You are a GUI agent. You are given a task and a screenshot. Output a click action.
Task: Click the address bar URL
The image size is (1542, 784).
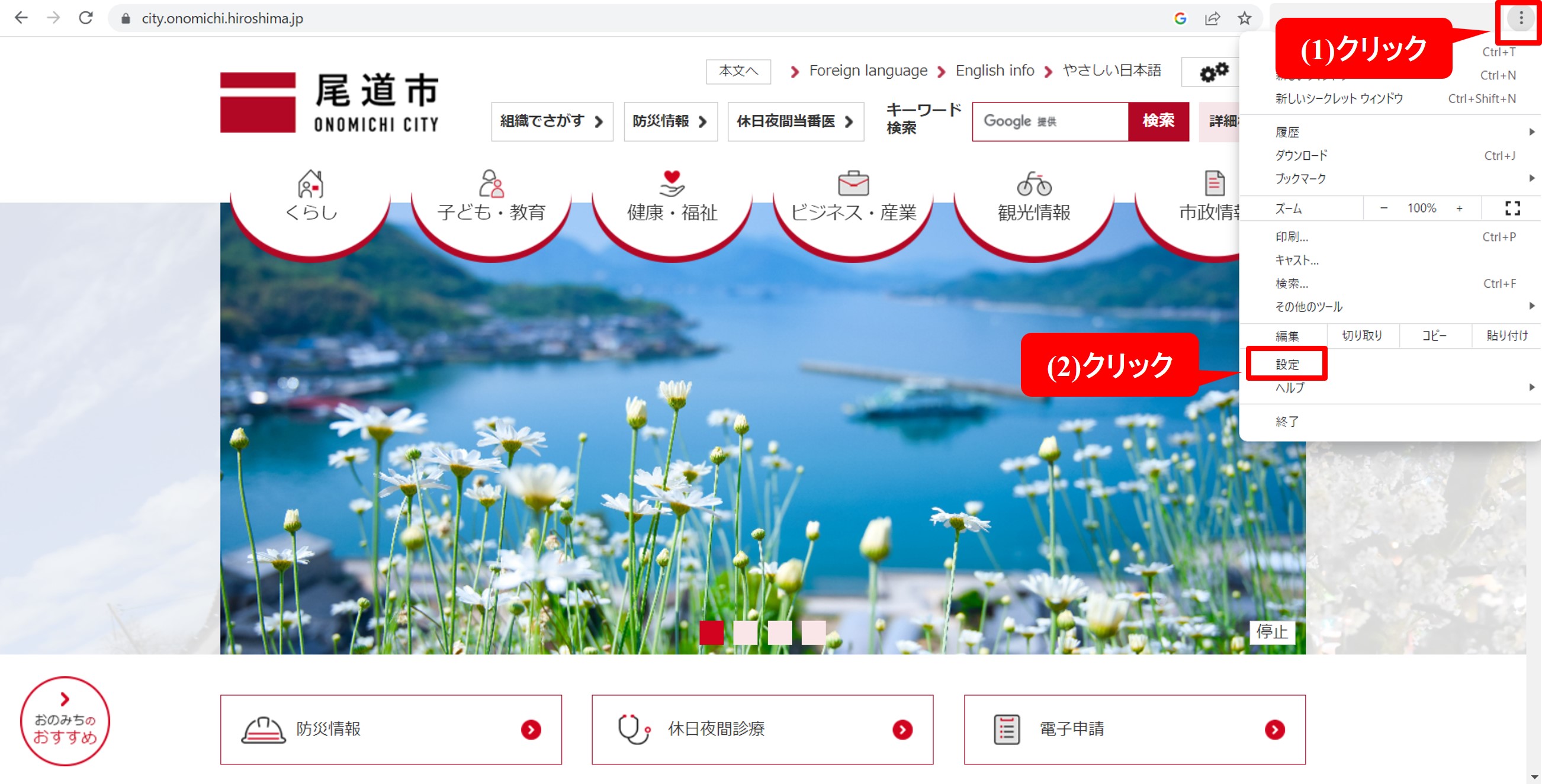point(222,18)
